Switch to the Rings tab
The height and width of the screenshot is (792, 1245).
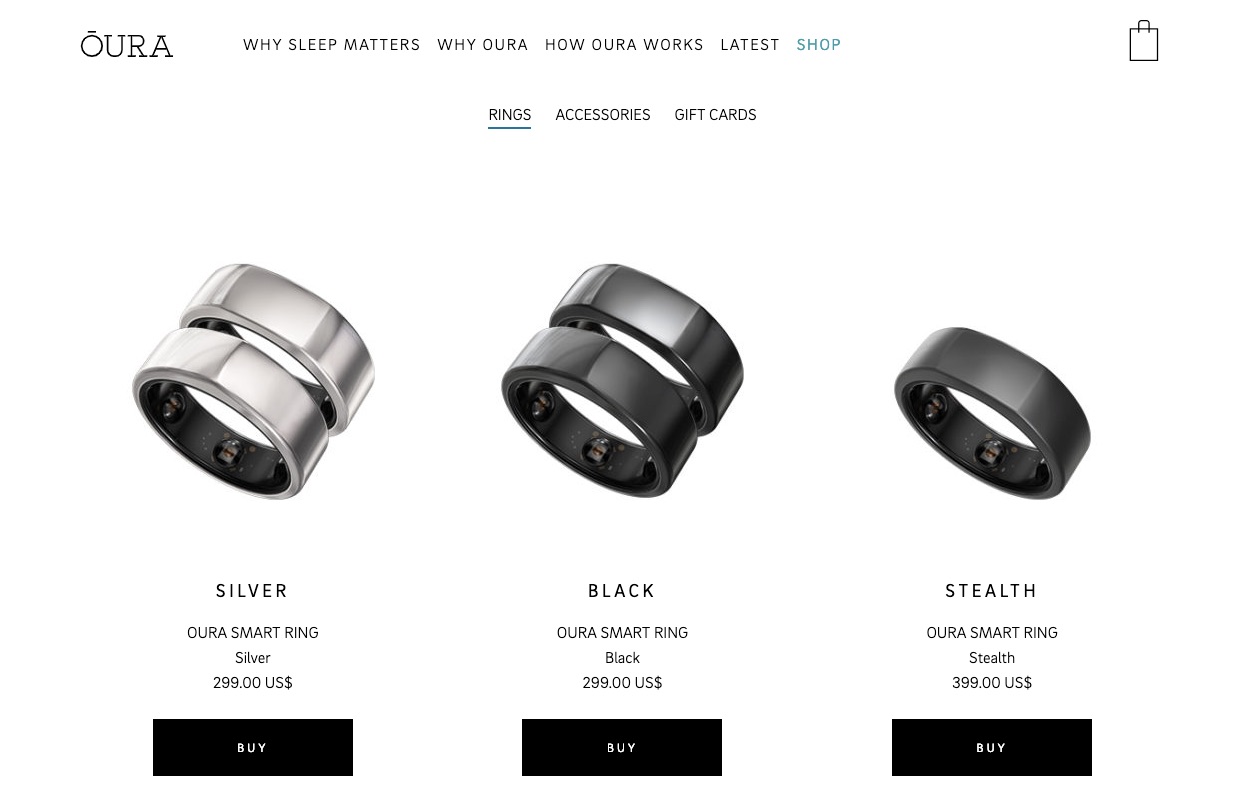pos(510,115)
